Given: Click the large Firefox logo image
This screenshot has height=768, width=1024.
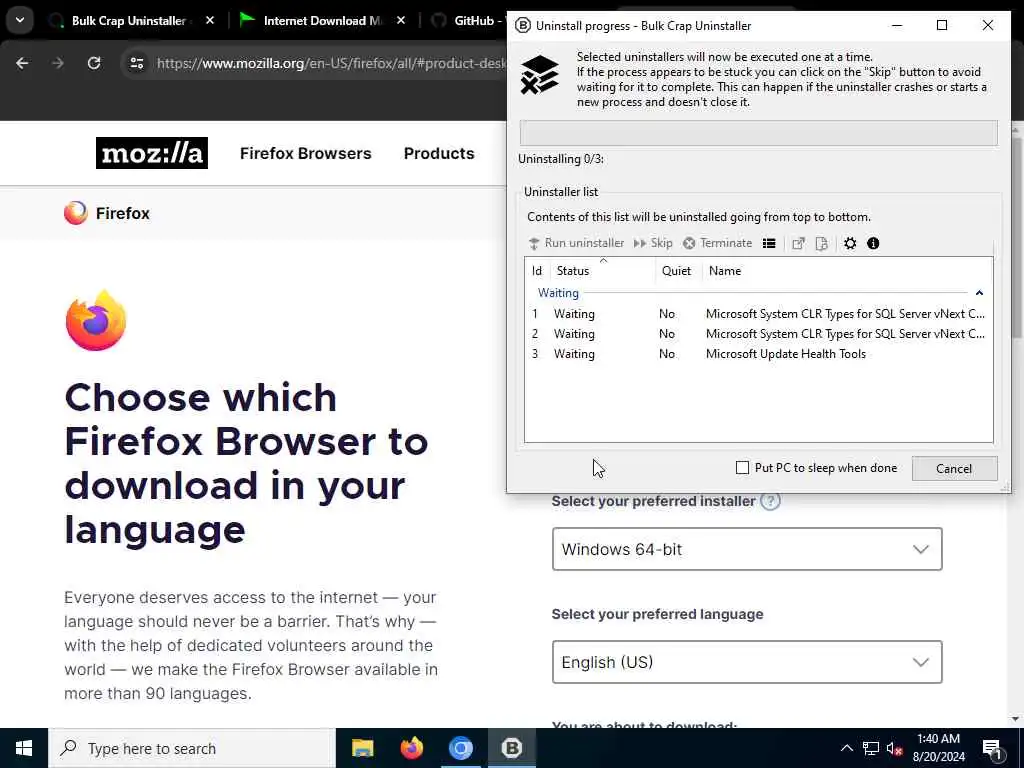Looking at the screenshot, I should coord(96,321).
